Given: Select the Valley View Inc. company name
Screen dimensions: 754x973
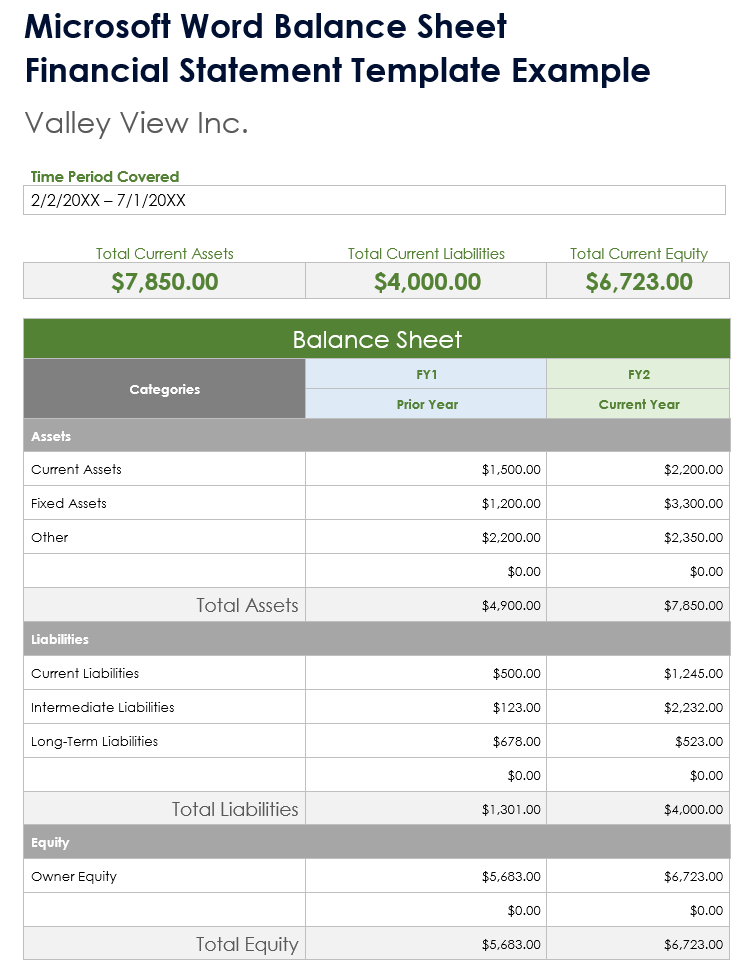Looking at the screenshot, I should point(136,123).
